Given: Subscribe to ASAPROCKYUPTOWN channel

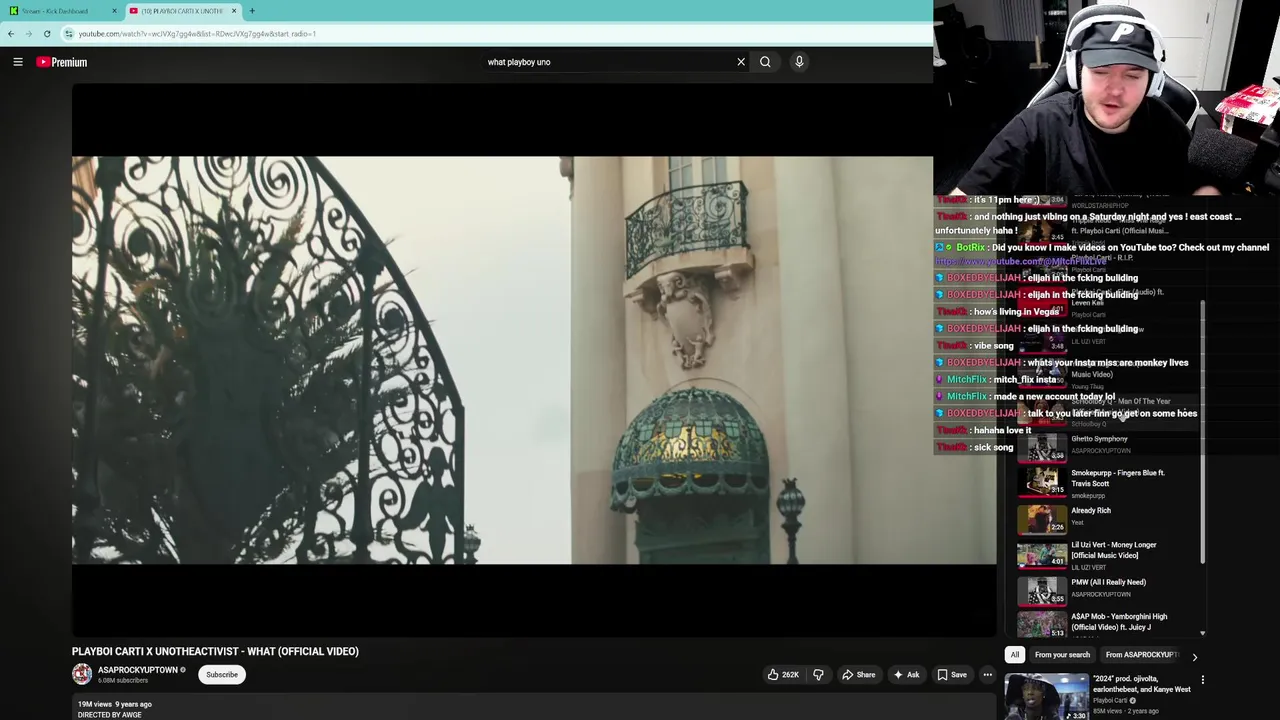Looking at the screenshot, I should [222, 675].
